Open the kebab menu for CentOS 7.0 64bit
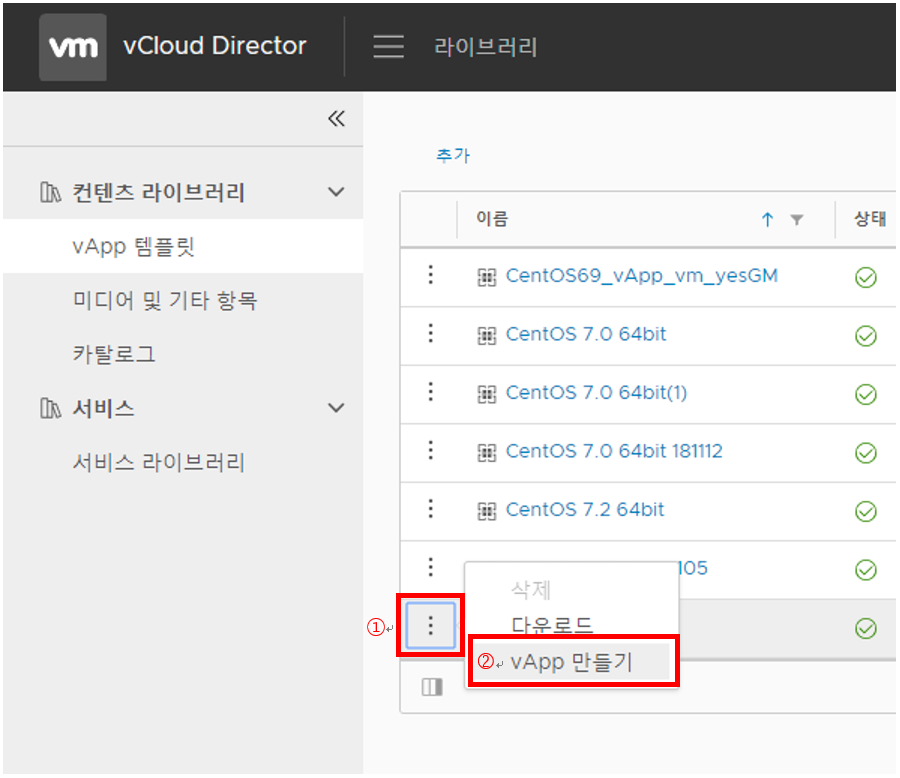 (430, 335)
